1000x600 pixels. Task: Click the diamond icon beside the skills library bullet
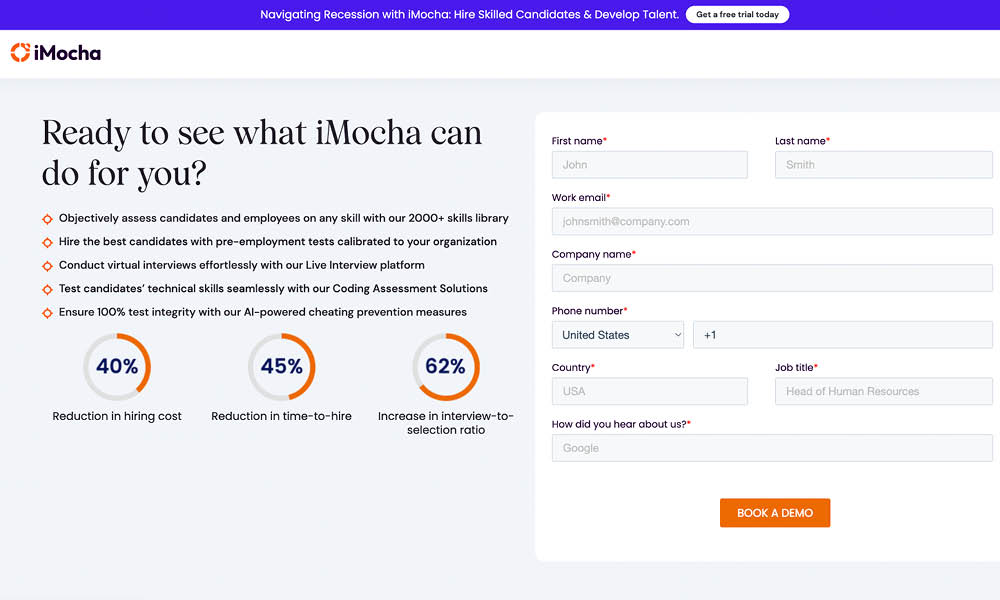47,218
